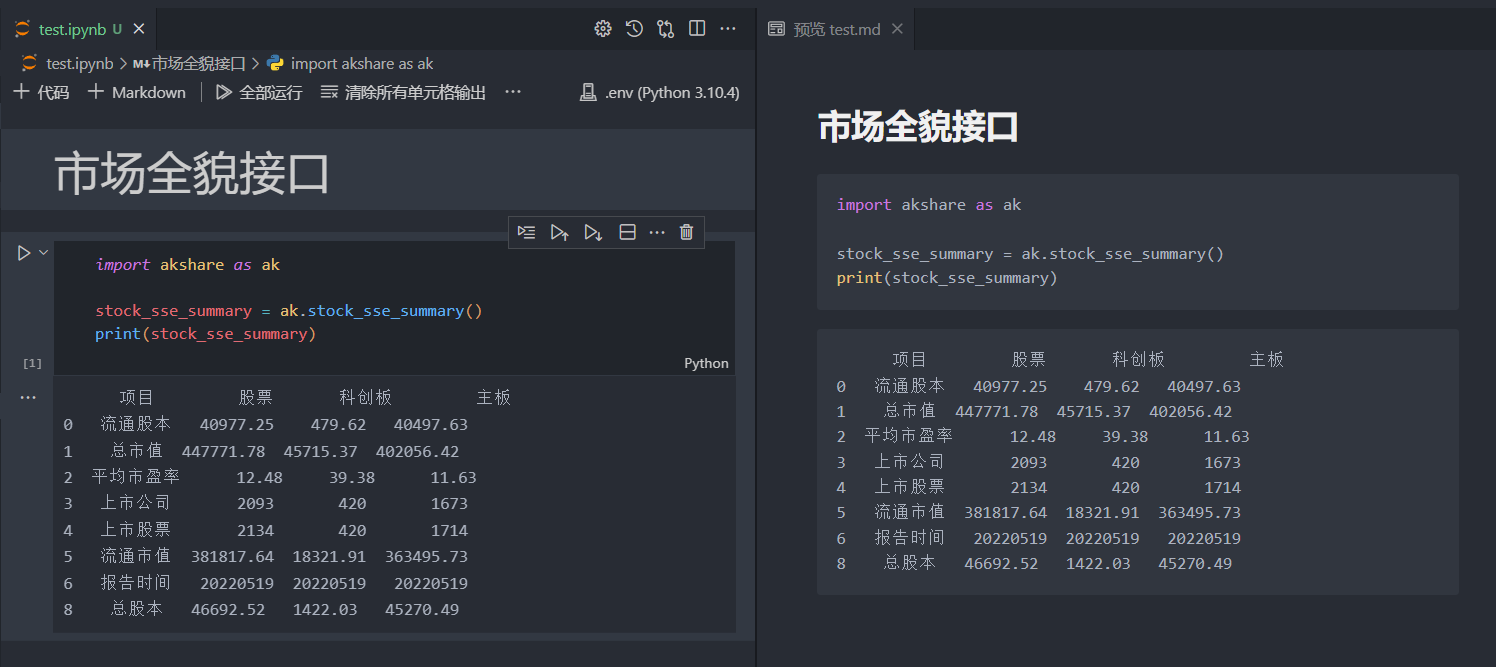Image resolution: width=1496 pixels, height=667 pixels.
Task: Open kernel picker labeled .env (Python 3.10.4)
Action: point(659,92)
